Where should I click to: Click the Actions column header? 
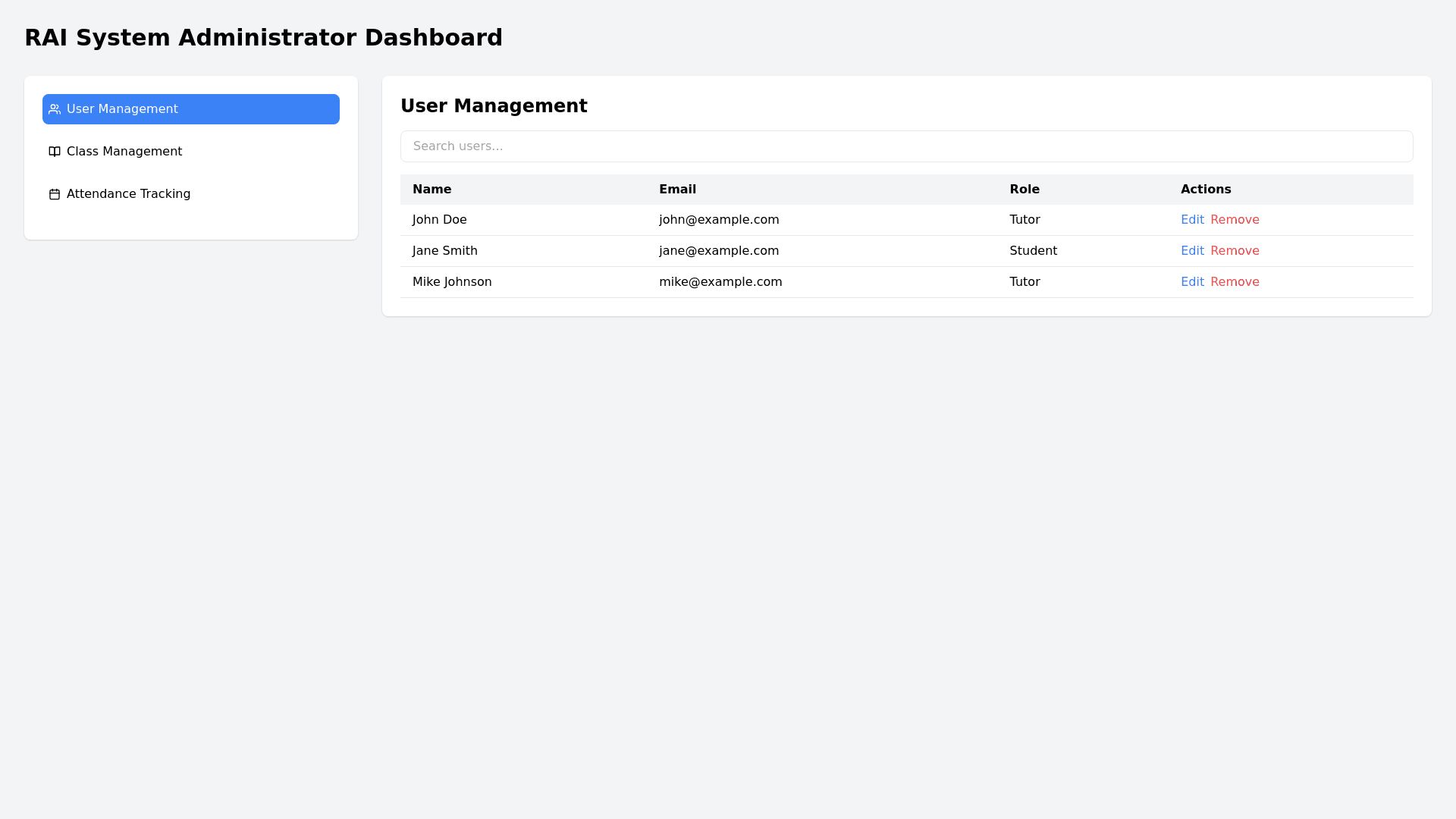click(x=1206, y=190)
